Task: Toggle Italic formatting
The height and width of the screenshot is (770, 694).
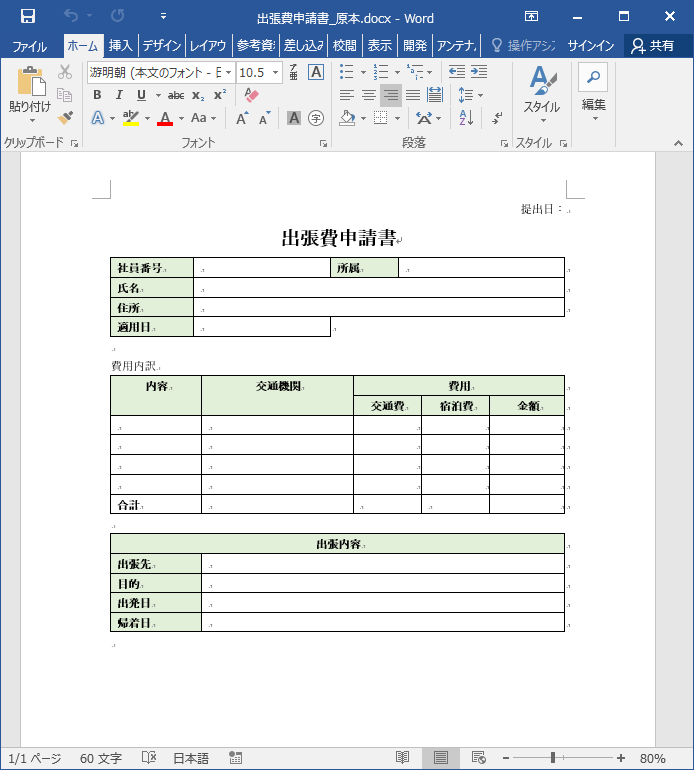Action: point(119,95)
